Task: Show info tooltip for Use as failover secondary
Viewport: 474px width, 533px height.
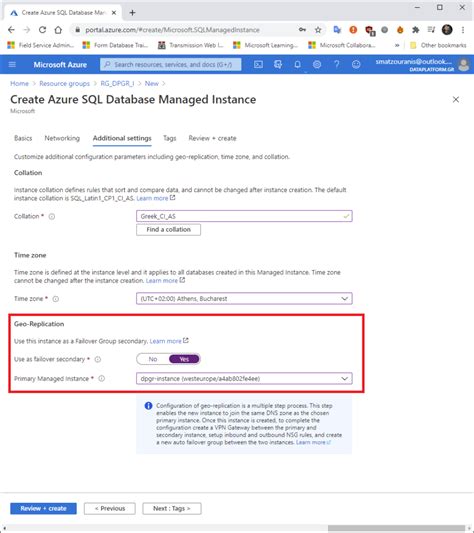Action: pyautogui.click(x=98, y=359)
